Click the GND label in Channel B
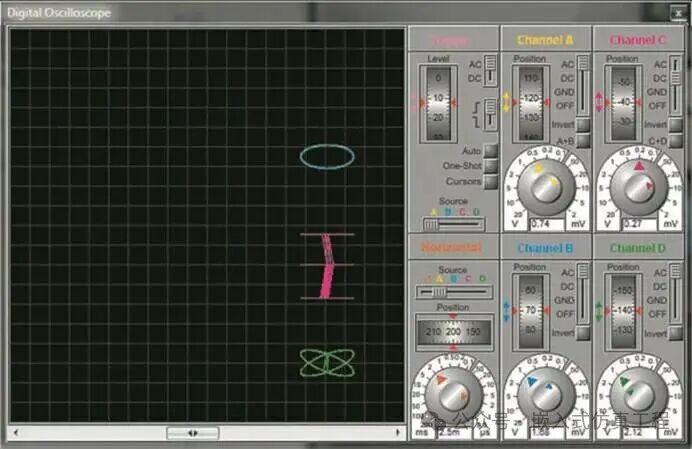The height and width of the screenshot is (449, 692). coord(564,300)
